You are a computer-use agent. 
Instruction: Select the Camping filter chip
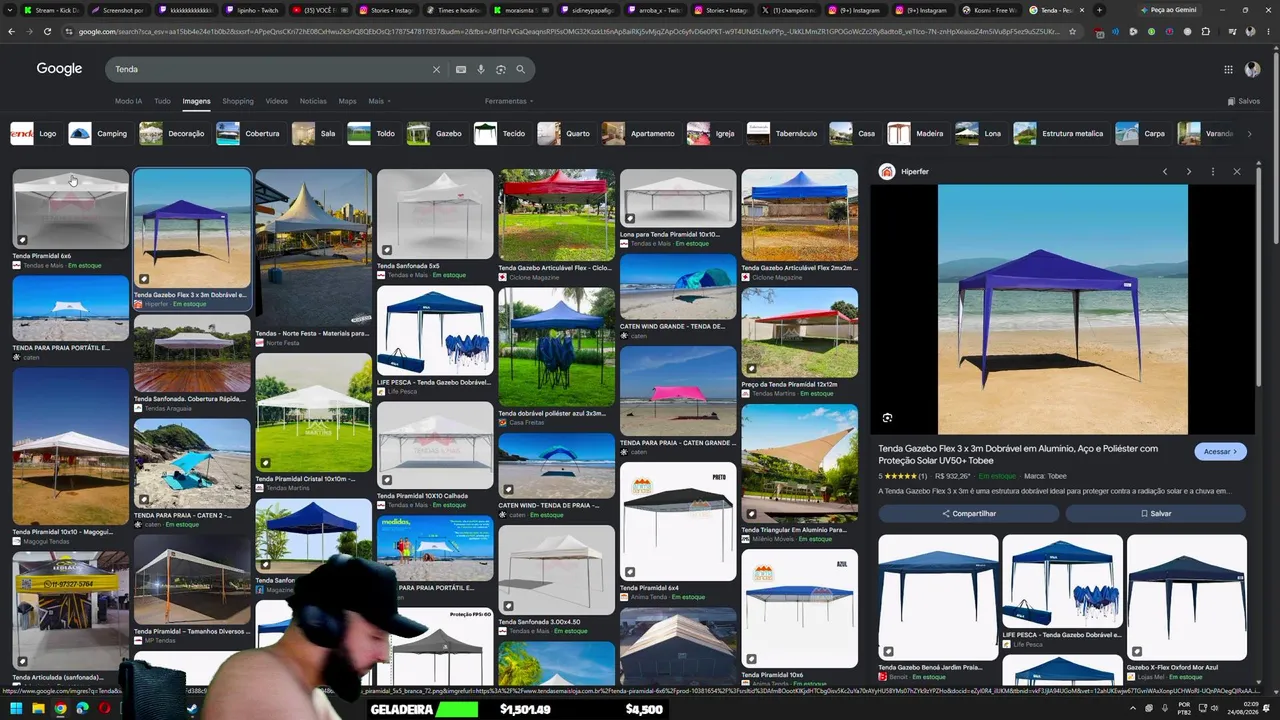point(99,133)
